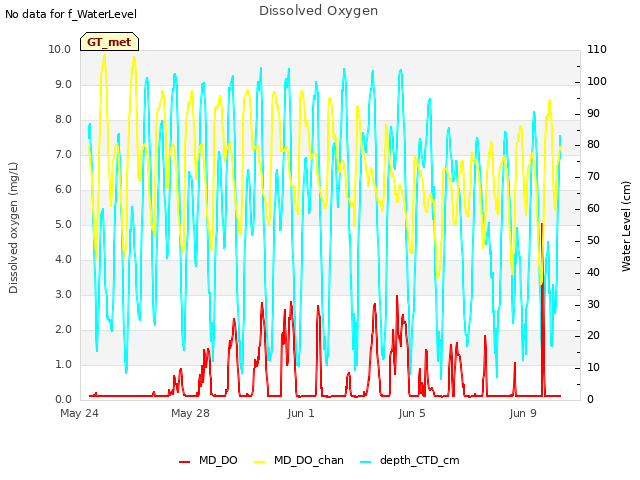This screenshot has height=480, width=640.
Task: Click the 40 right axis tick label
Action: click(593, 272)
